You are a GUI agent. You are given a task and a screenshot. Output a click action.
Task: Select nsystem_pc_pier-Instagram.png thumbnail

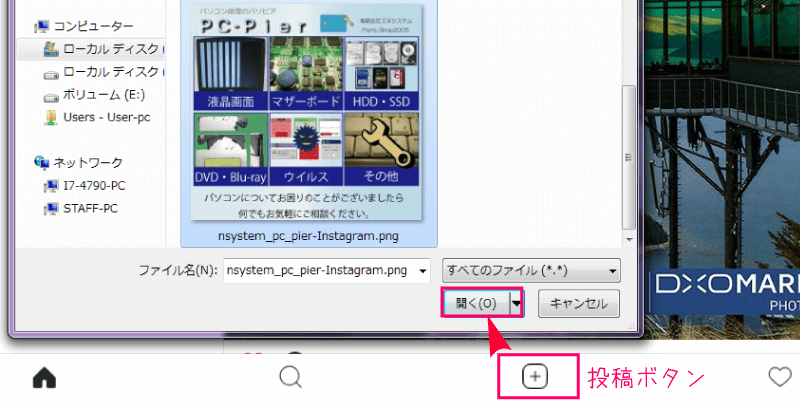click(306, 113)
